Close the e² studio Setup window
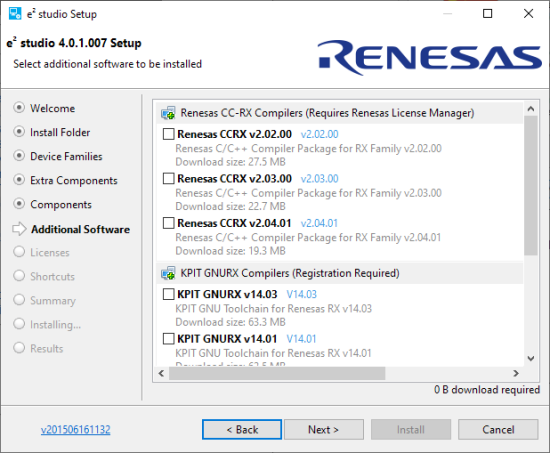 (x=528, y=14)
